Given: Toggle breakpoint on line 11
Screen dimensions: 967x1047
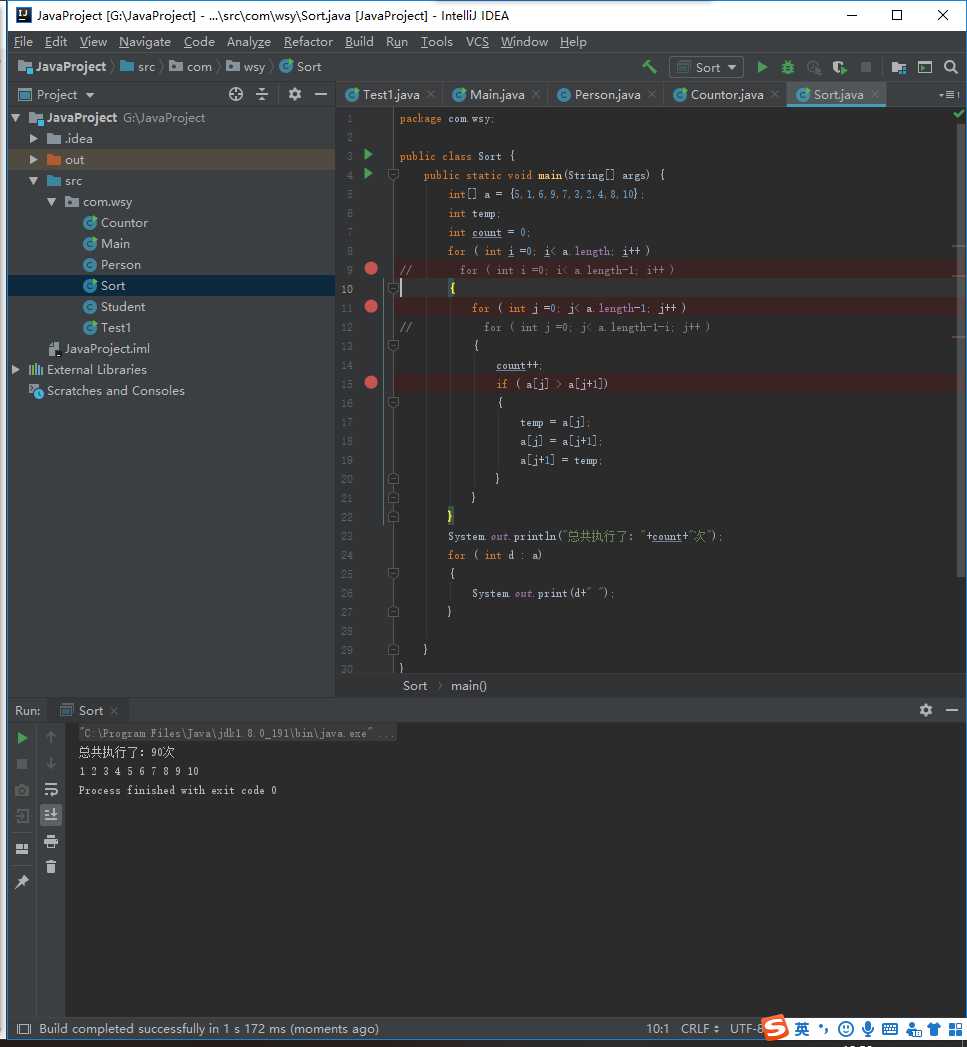Looking at the screenshot, I should pos(371,306).
